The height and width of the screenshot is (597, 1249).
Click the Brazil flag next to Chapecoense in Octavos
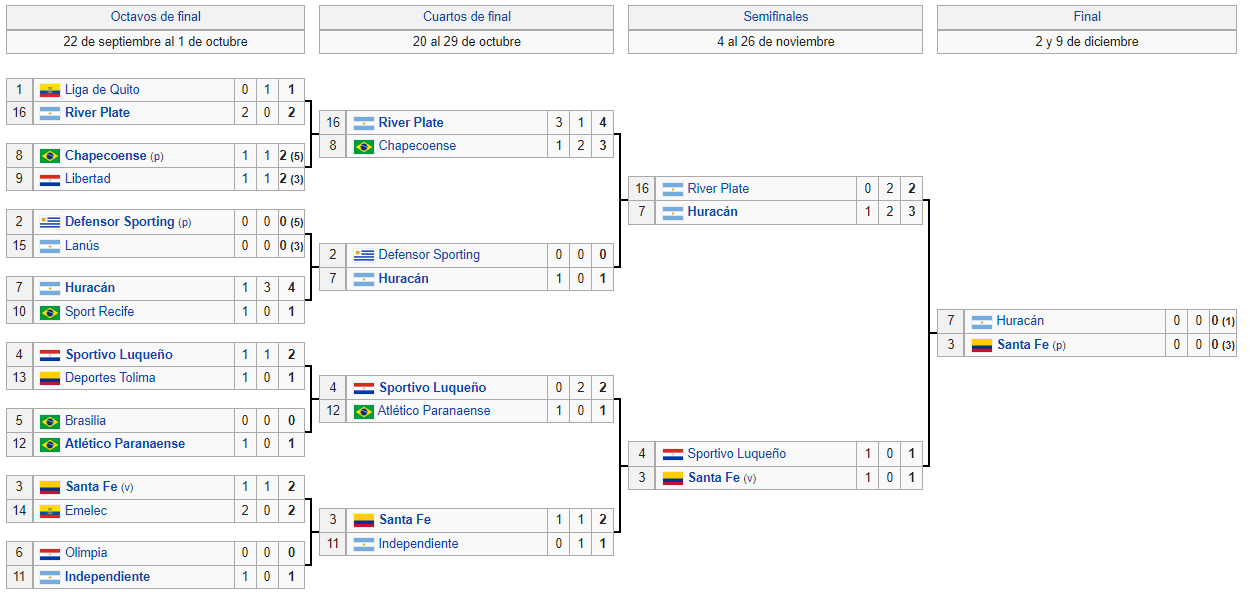pyautogui.click(x=49, y=156)
